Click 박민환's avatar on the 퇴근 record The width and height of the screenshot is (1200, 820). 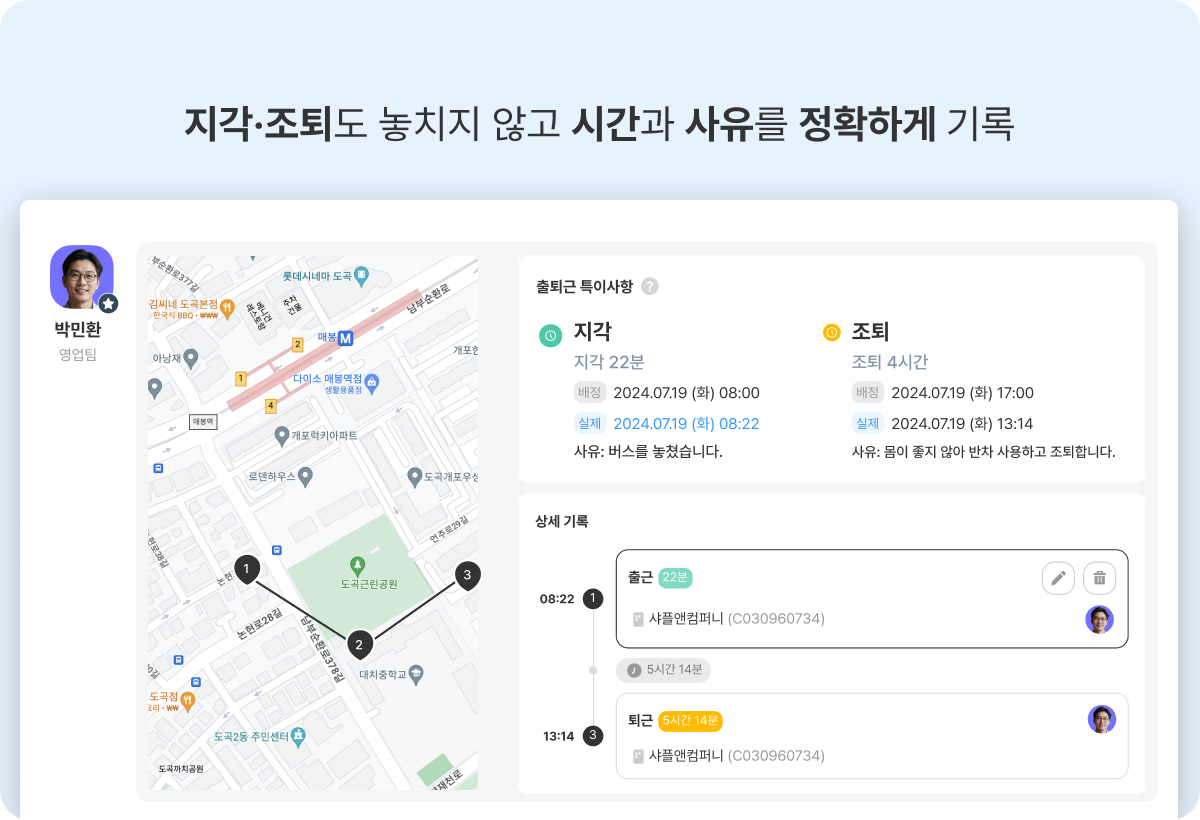(1100, 719)
